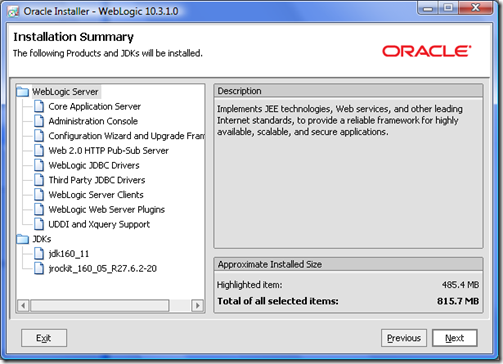Click the jrockit_160_05 document icon
Image resolution: width=503 pixels, height=364 pixels.
[x=39, y=268]
